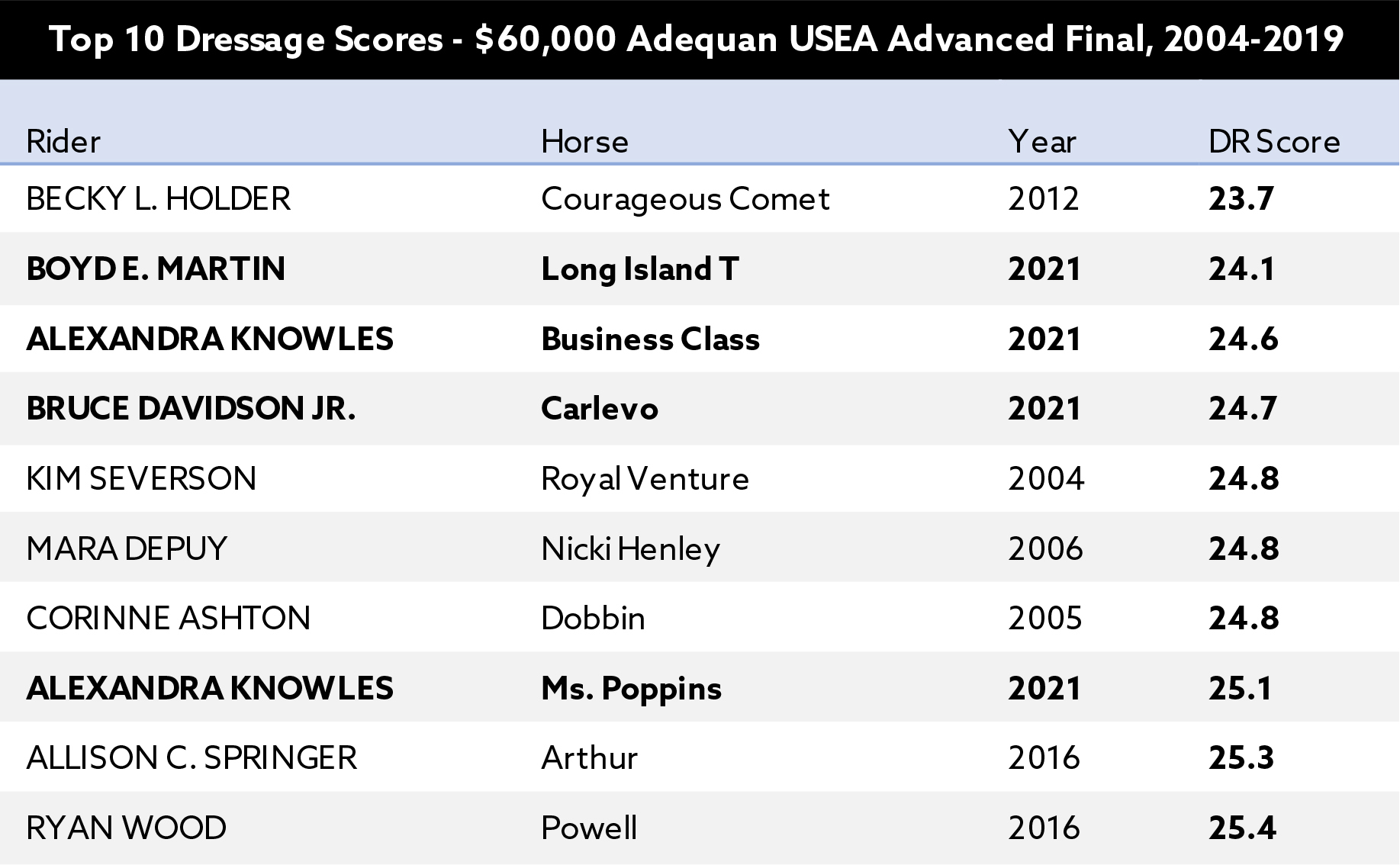Click the Horse column header
This screenshot has width=1400, height=865.
pos(584,142)
